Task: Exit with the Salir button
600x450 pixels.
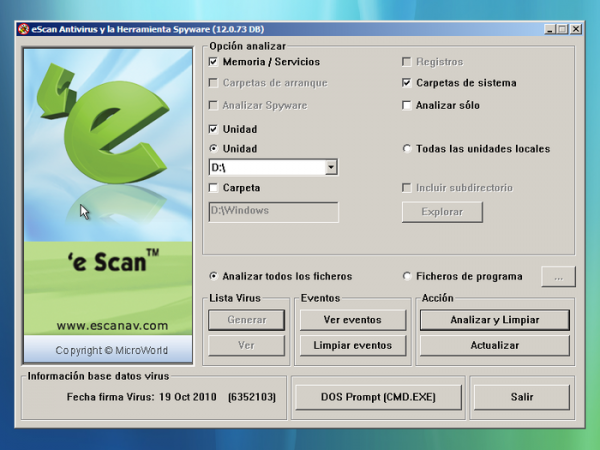Action: pos(522,397)
